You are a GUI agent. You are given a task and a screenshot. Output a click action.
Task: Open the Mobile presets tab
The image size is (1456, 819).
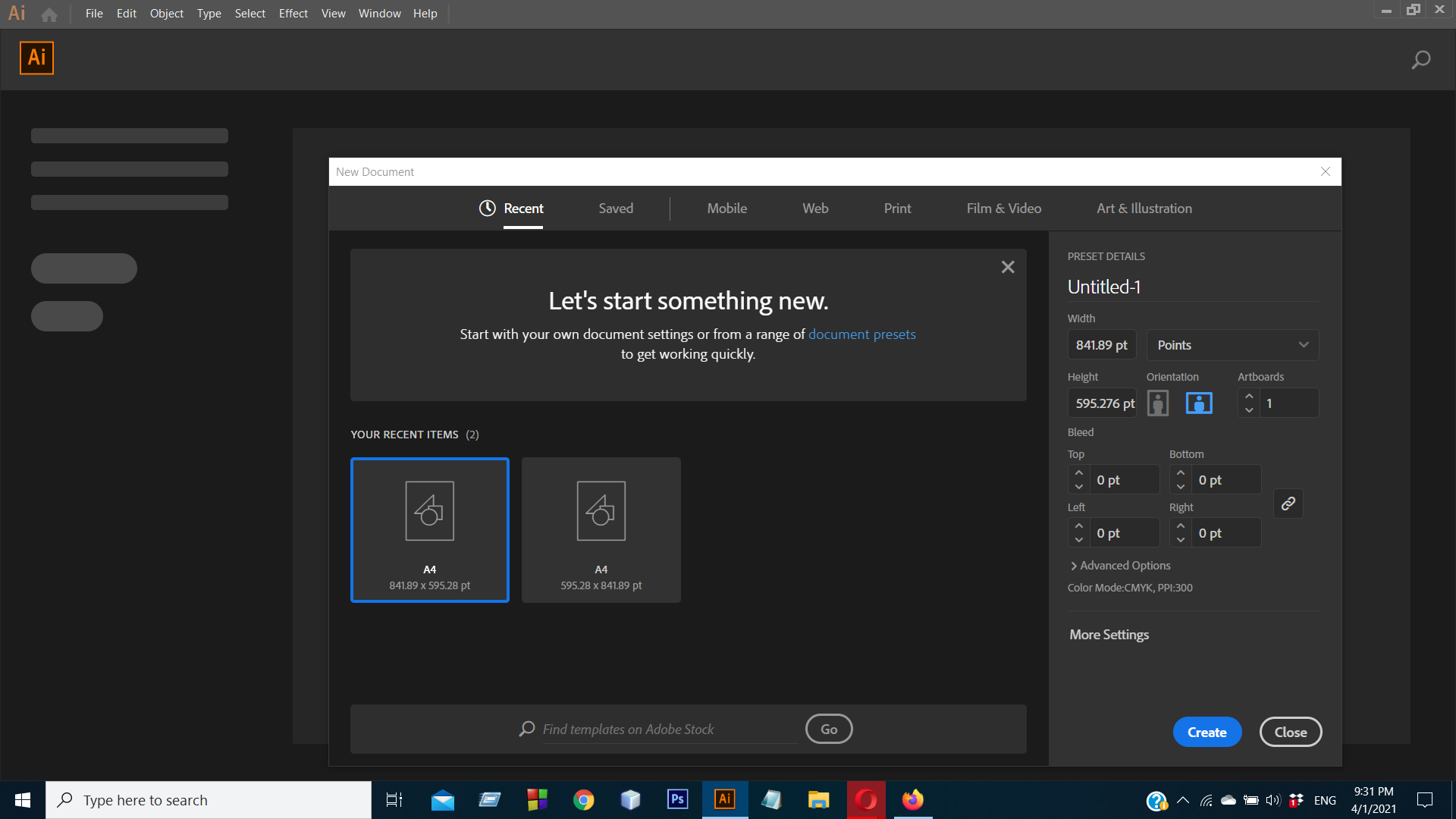pos(726,209)
